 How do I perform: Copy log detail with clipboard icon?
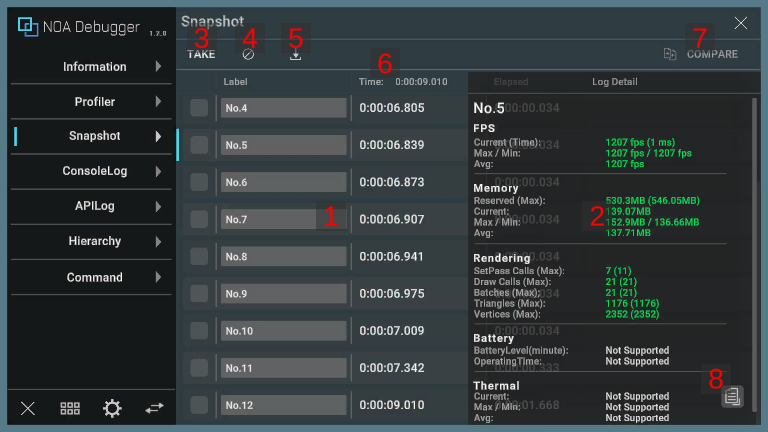733,397
